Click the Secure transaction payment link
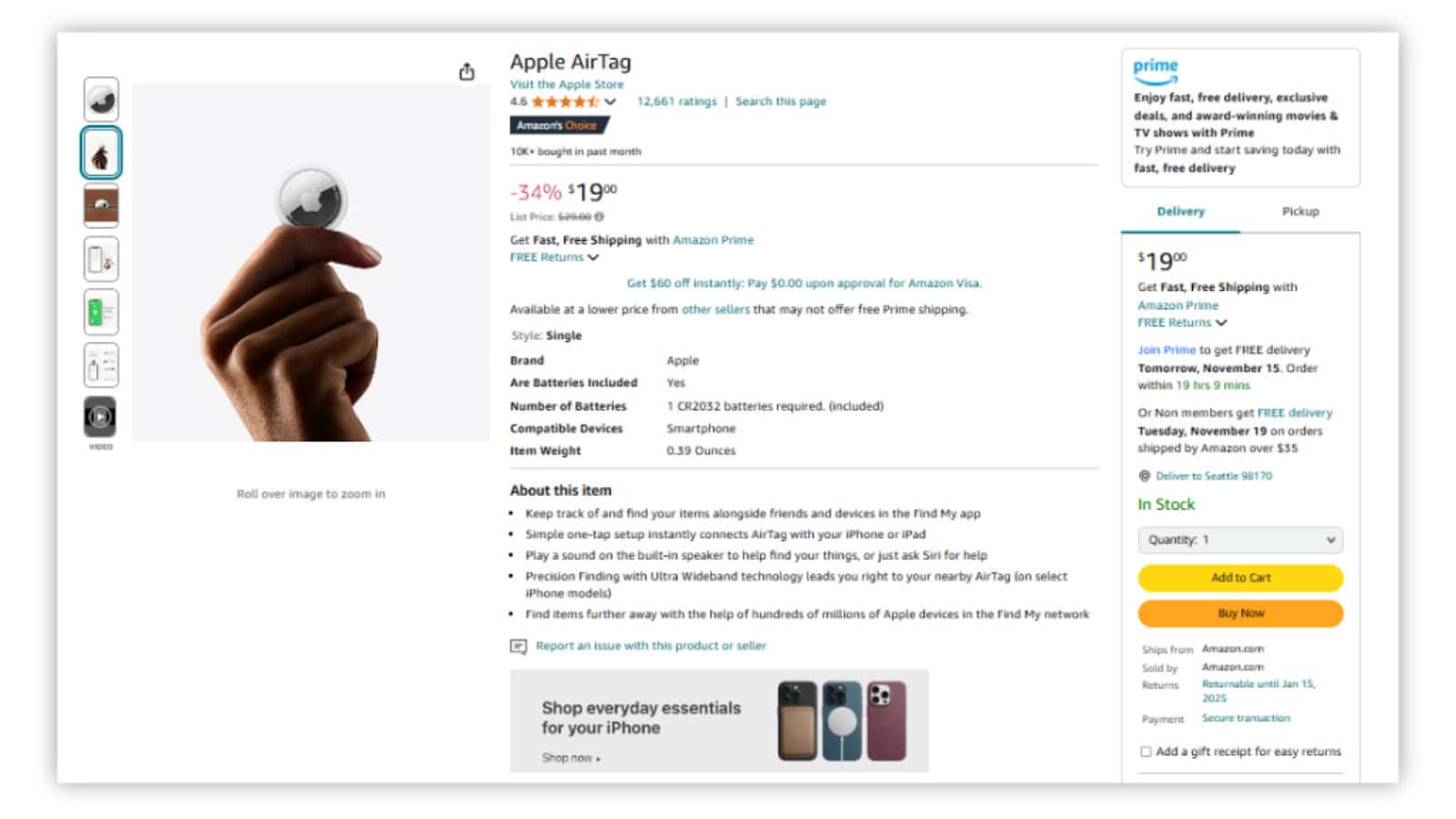 tap(1244, 718)
